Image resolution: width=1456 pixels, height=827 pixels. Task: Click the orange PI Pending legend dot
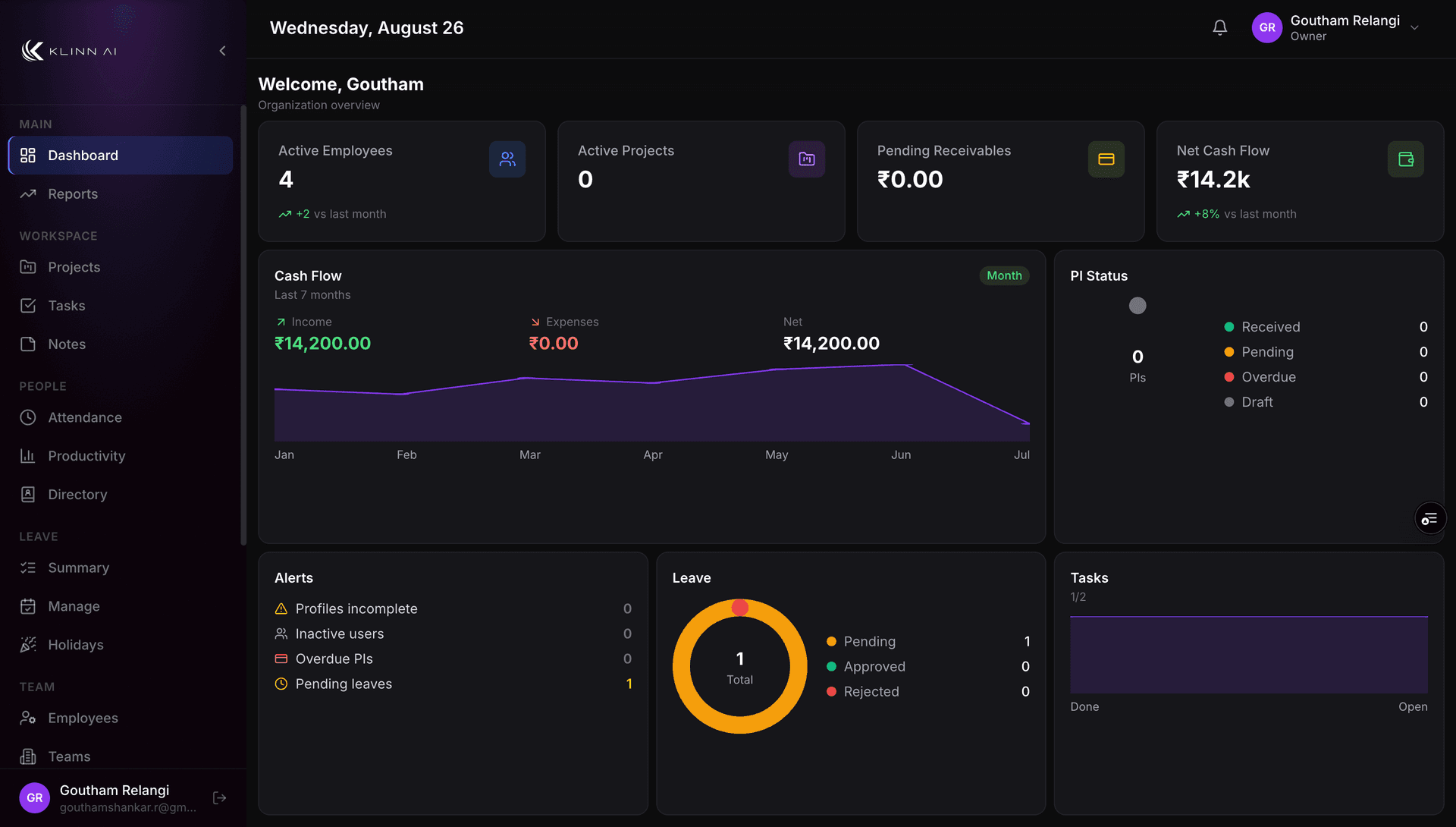click(x=1229, y=352)
